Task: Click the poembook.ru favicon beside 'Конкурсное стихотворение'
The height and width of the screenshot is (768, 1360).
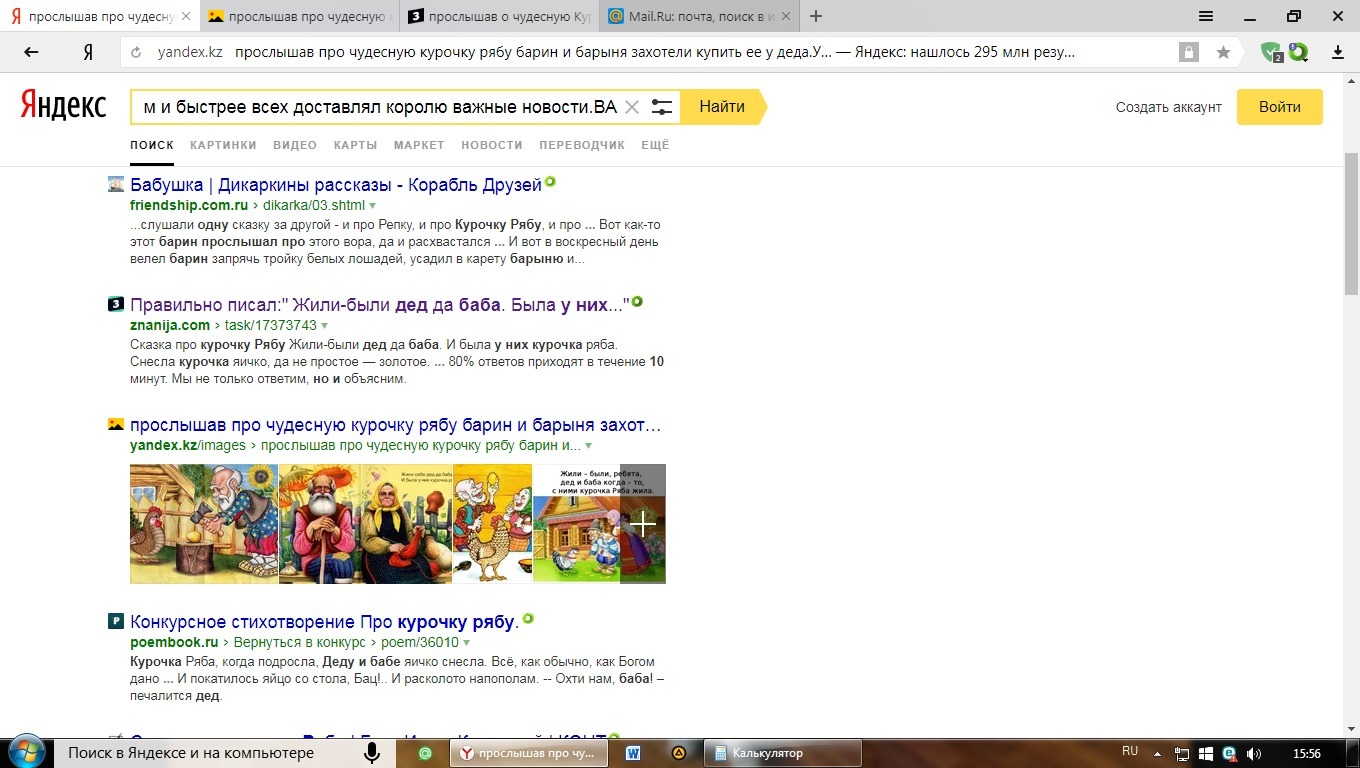Action: tap(116, 621)
